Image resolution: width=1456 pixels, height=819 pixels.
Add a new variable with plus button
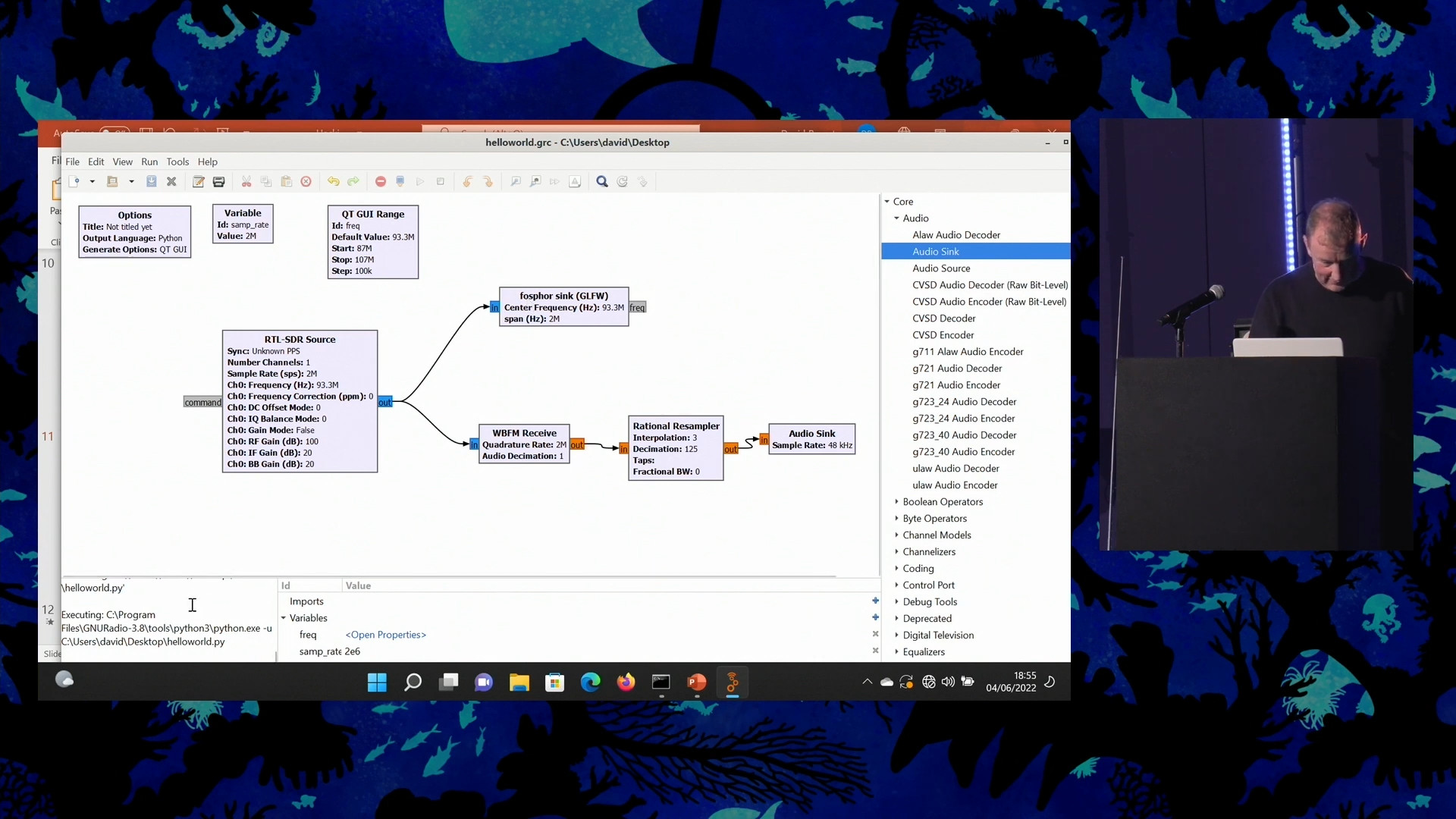(x=875, y=617)
